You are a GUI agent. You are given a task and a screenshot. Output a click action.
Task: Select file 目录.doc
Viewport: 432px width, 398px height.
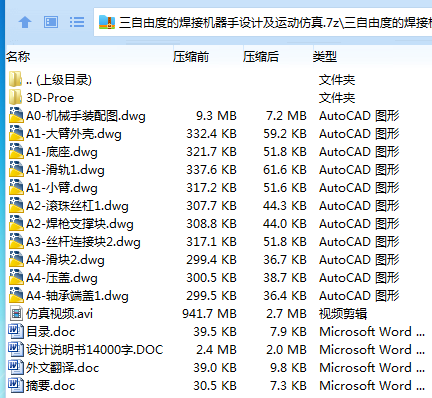tap(50, 332)
